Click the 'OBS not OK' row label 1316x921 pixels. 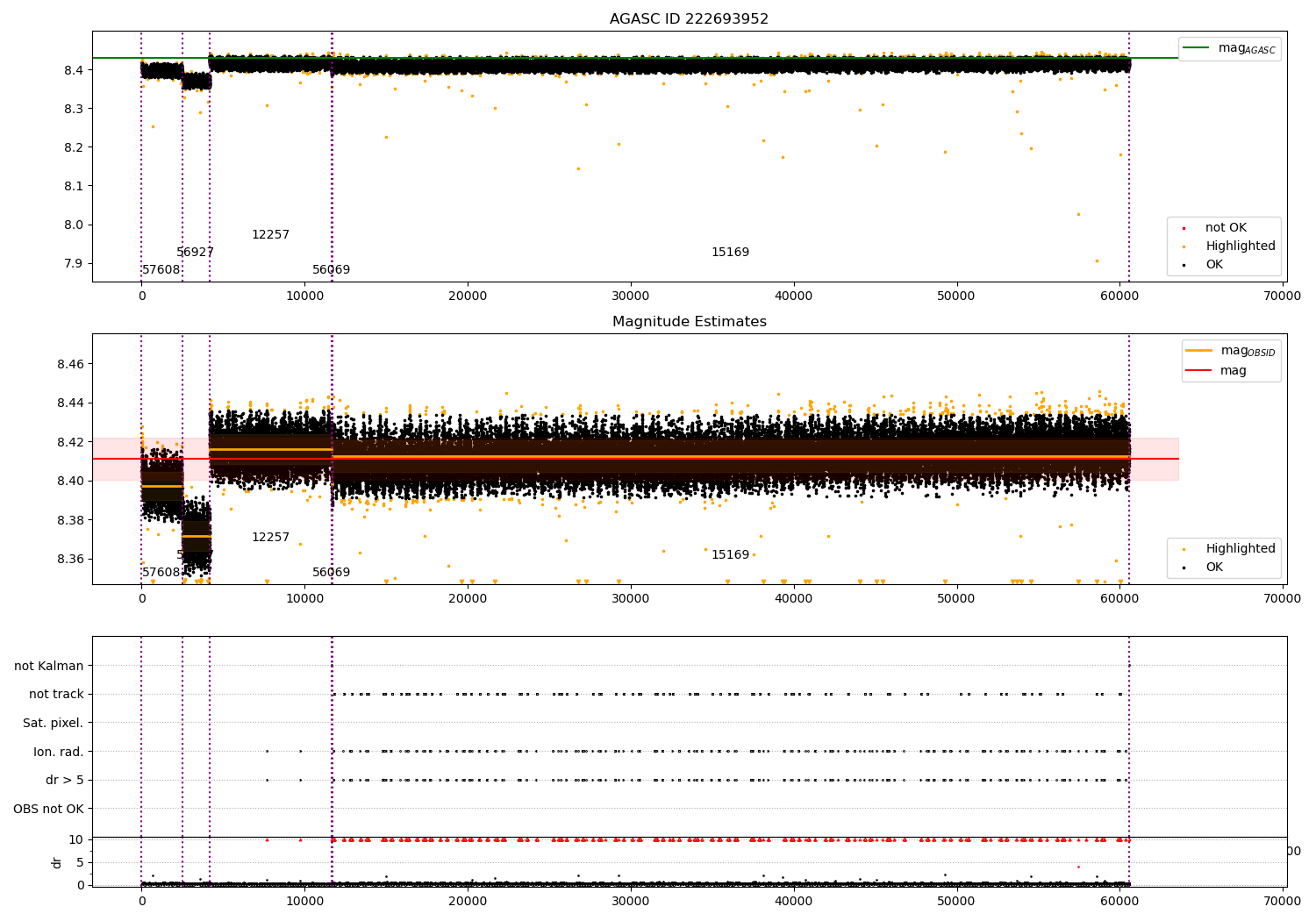49,810
